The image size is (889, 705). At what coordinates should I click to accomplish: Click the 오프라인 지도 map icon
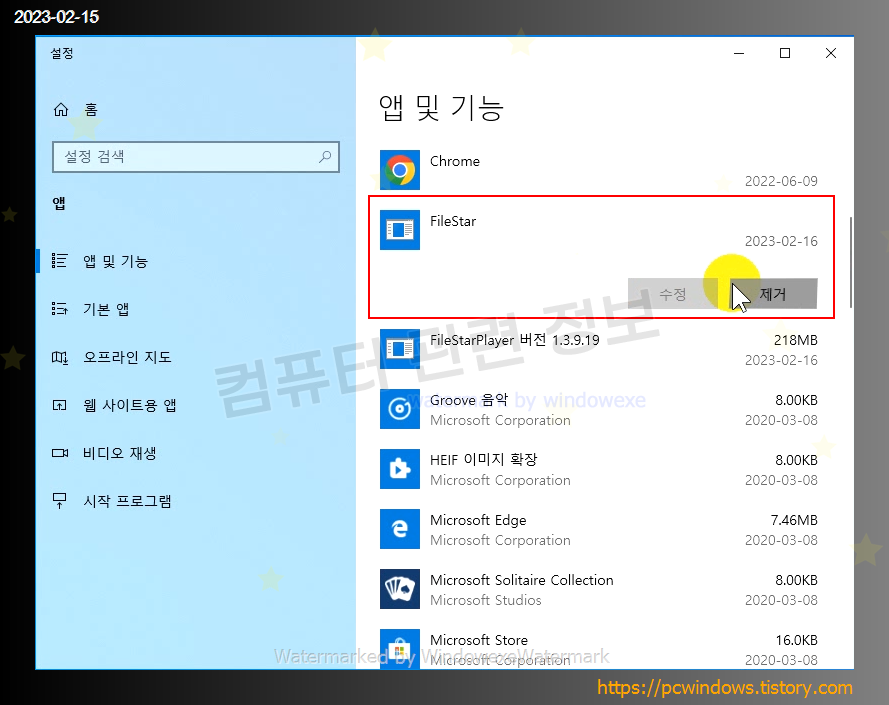(x=60, y=357)
